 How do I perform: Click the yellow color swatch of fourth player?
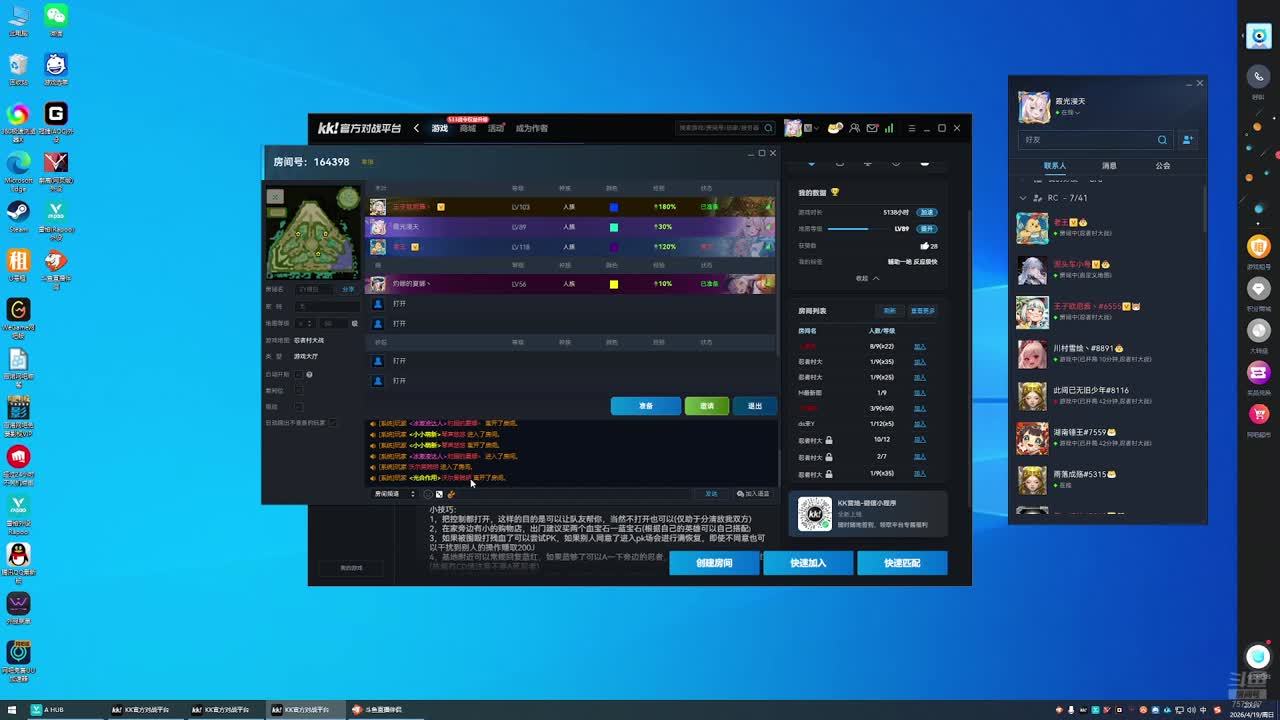coord(614,284)
